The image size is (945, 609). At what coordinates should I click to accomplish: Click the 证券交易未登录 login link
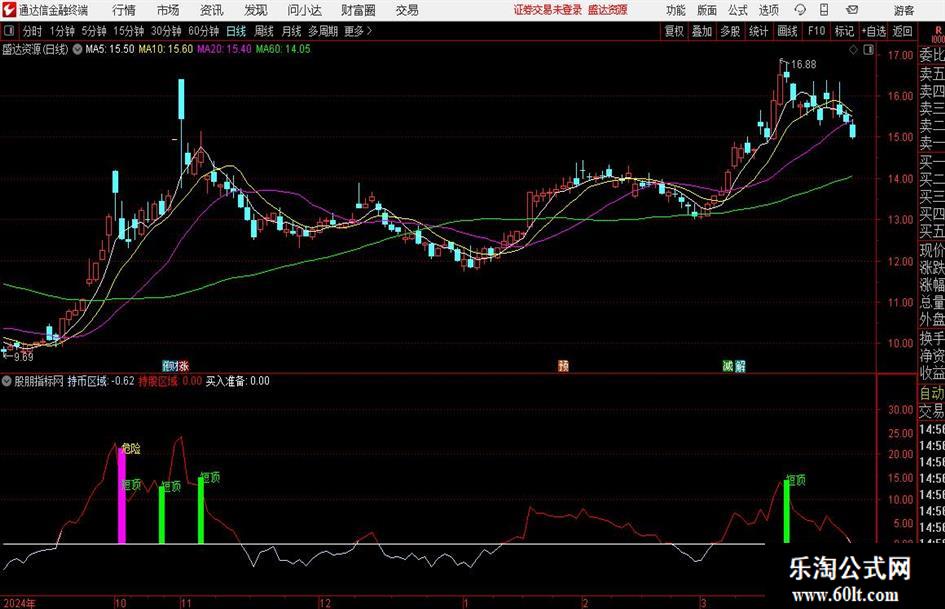[x=548, y=10]
